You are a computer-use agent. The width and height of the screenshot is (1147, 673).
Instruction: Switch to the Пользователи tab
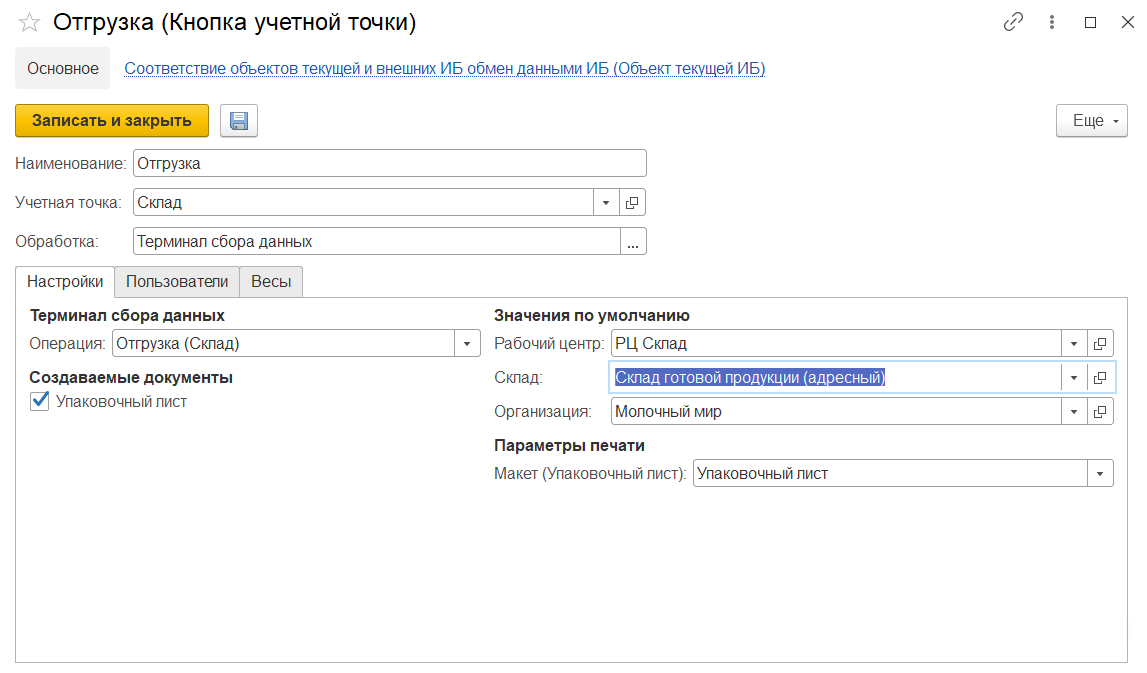(x=177, y=282)
